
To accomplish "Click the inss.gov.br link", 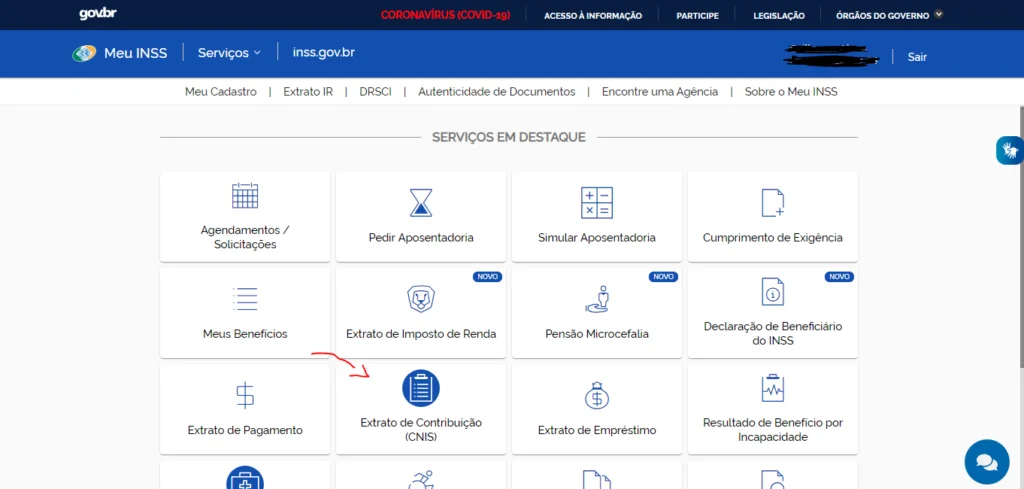I will coord(324,52).
